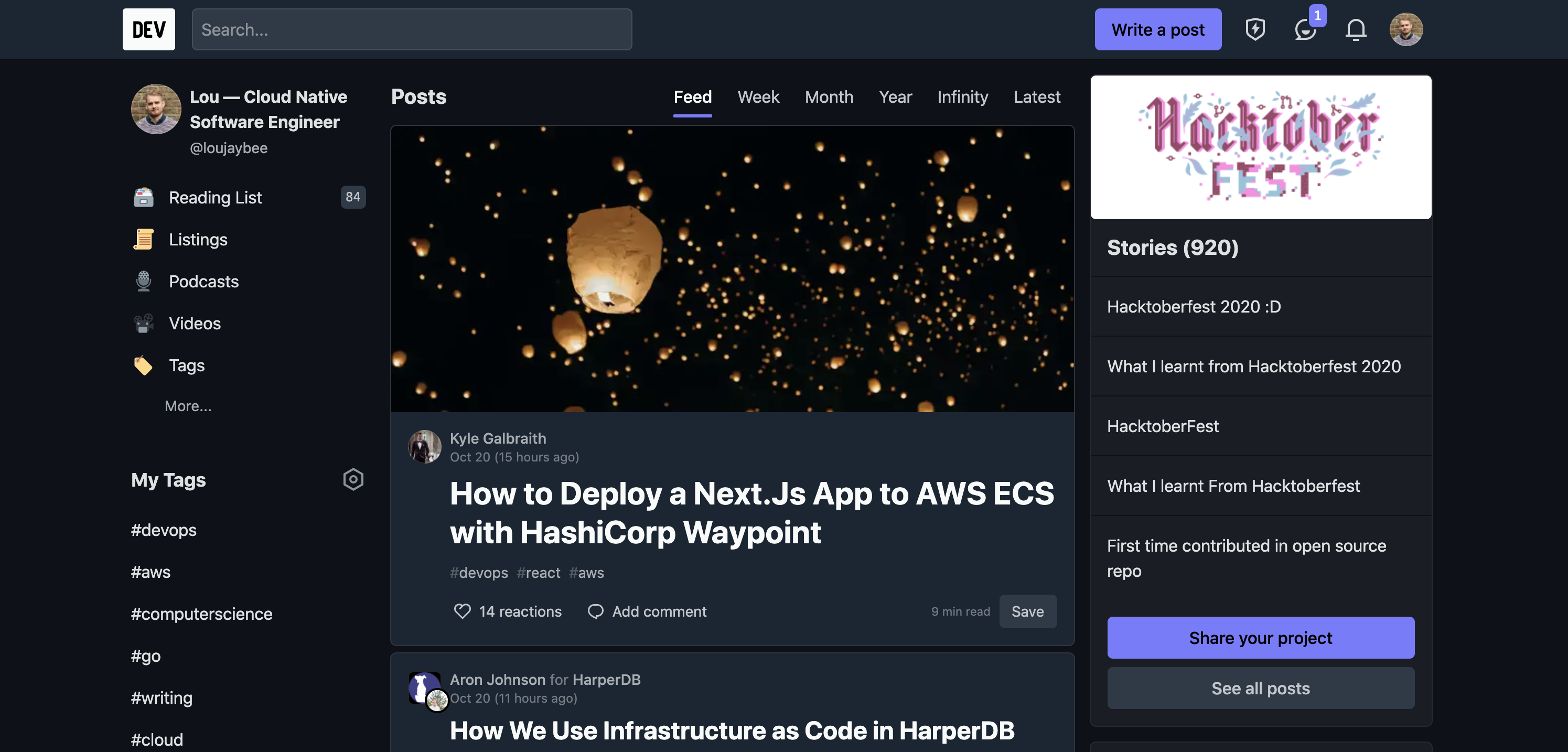Click the Write a post button
The image size is (1568, 752).
pyautogui.click(x=1157, y=29)
